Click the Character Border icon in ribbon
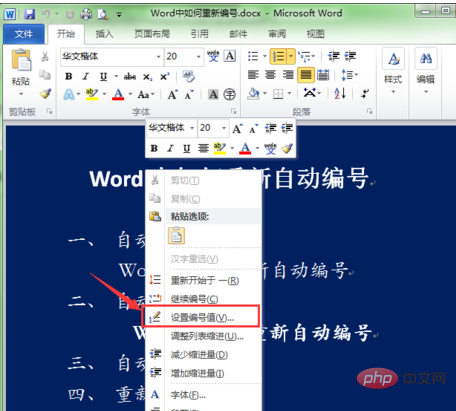Screen dimensions: 456x411 [x=230, y=56]
